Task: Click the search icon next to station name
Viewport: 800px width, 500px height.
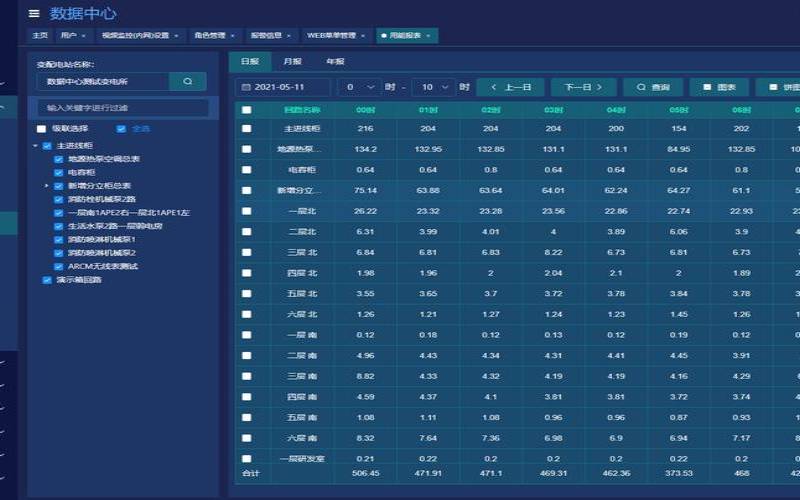Action: [187, 81]
